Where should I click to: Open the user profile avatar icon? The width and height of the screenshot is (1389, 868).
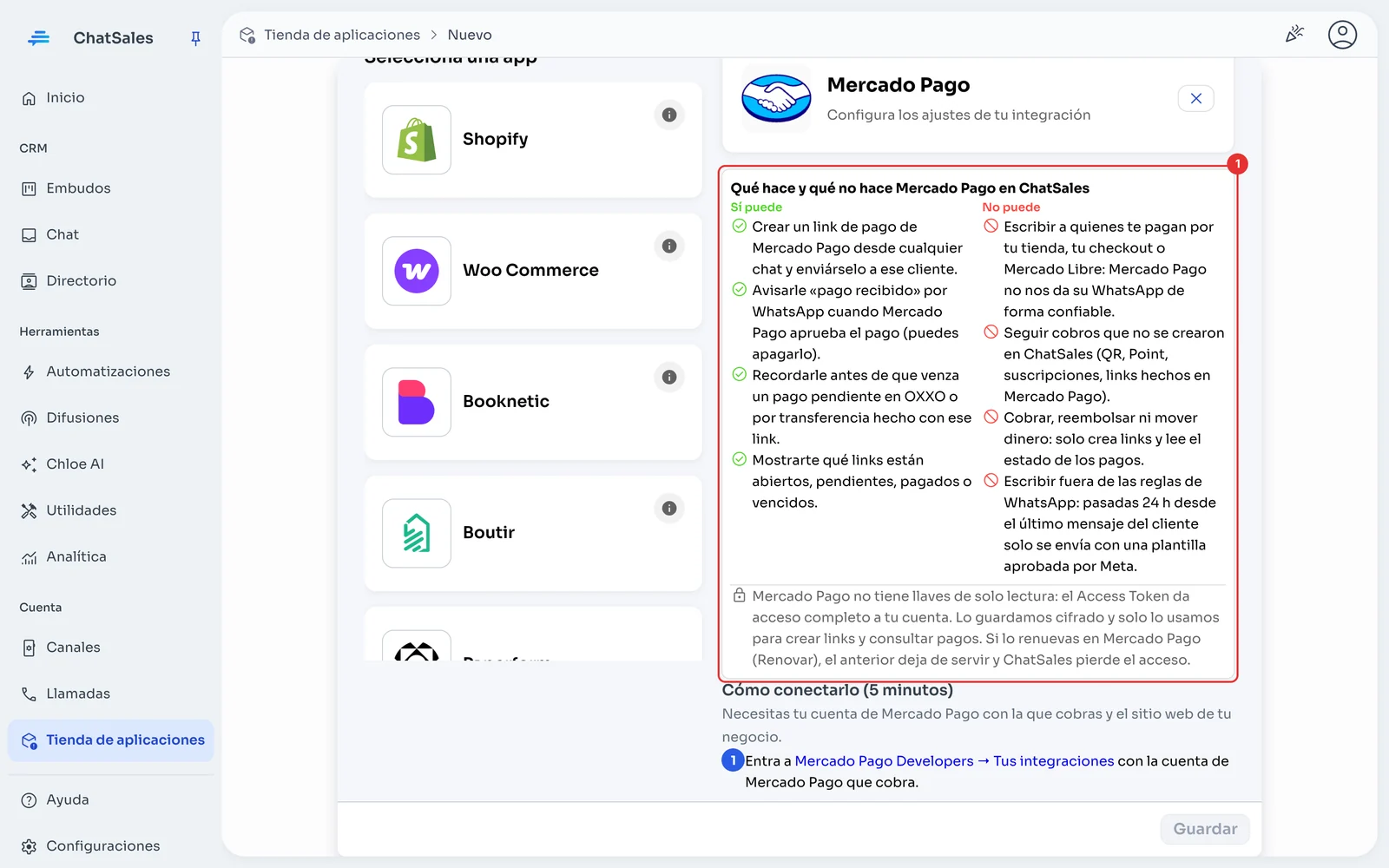tap(1342, 35)
